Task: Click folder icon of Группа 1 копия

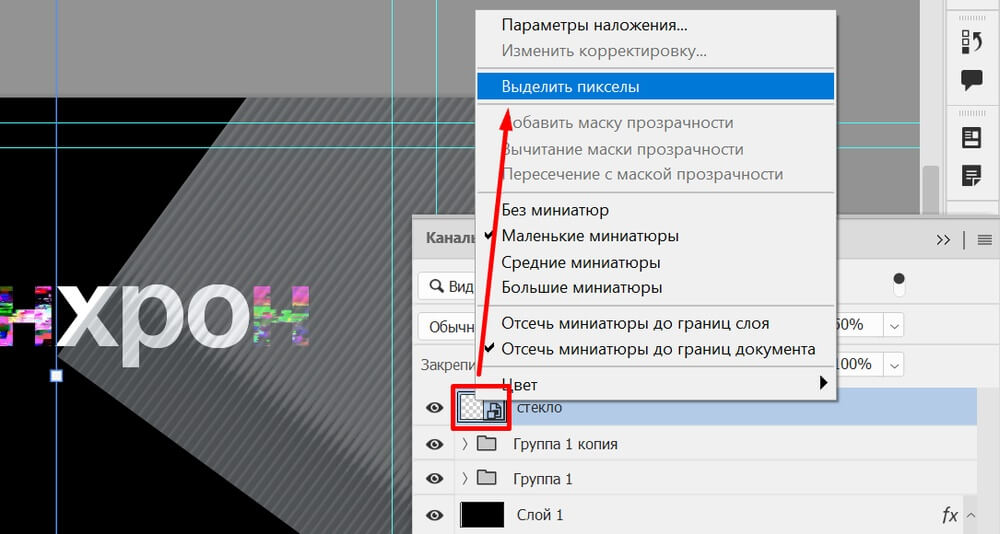Action: click(487, 443)
